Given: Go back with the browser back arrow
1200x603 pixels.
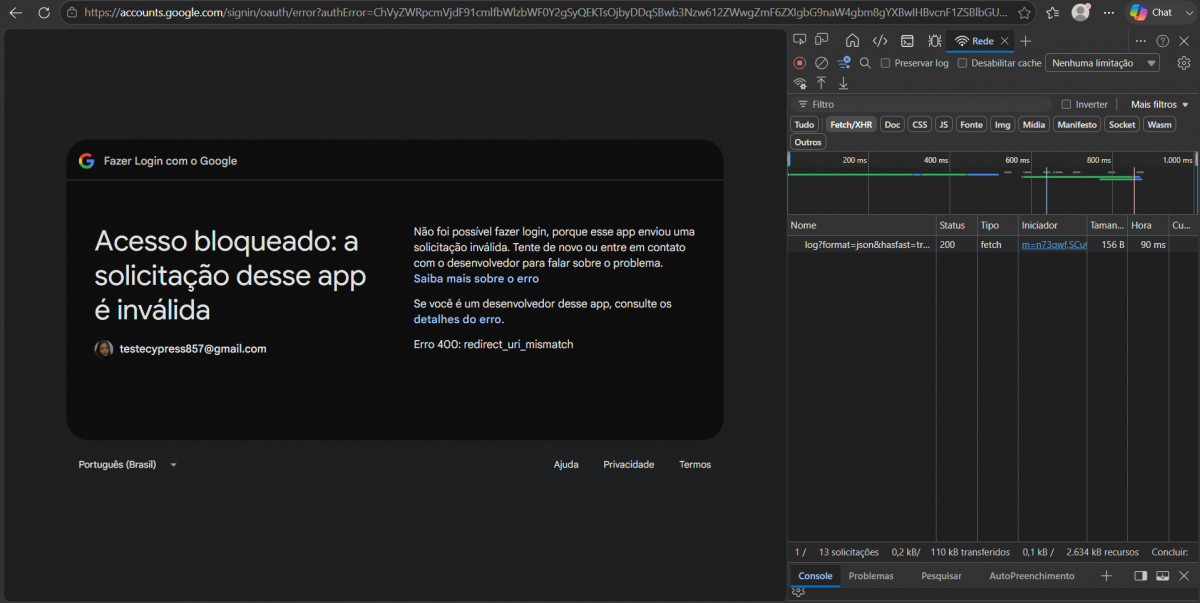Looking at the screenshot, I should pyautogui.click(x=15, y=13).
